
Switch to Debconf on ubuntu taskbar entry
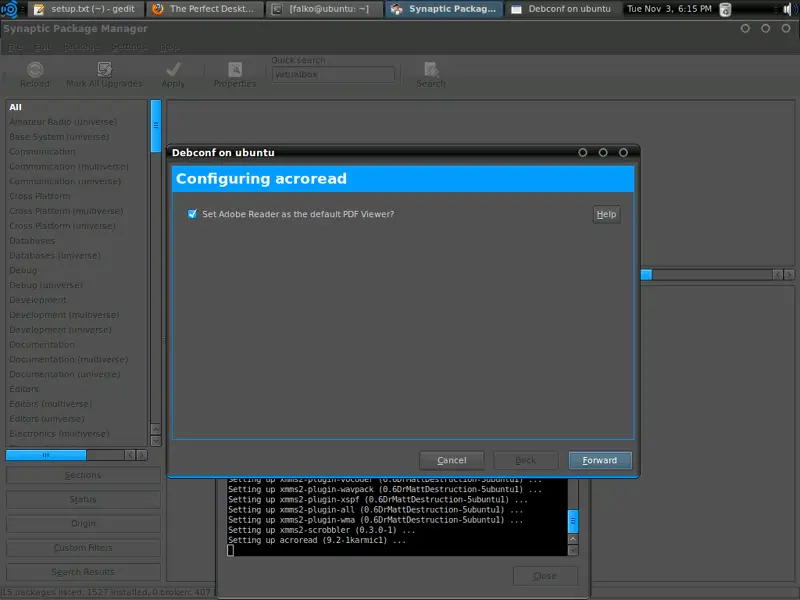[x=562, y=9]
